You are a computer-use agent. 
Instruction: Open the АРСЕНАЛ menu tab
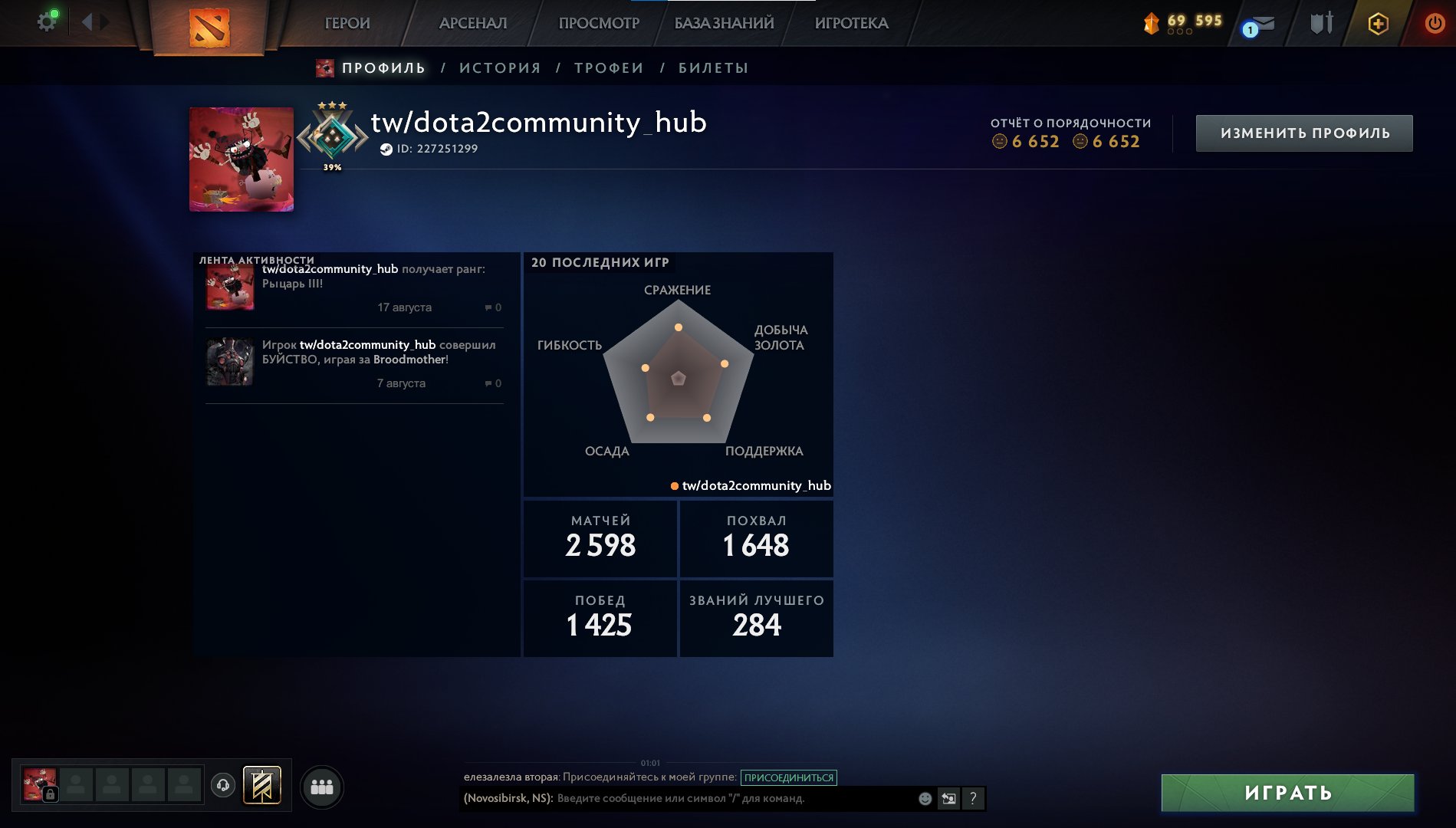click(x=473, y=23)
